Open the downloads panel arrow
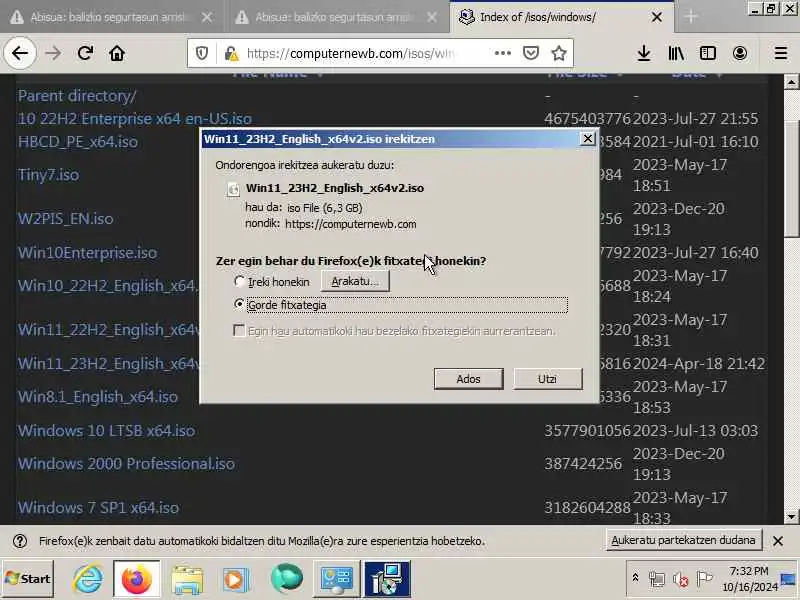This screenshot has width=800, height=600. (644, 53)
